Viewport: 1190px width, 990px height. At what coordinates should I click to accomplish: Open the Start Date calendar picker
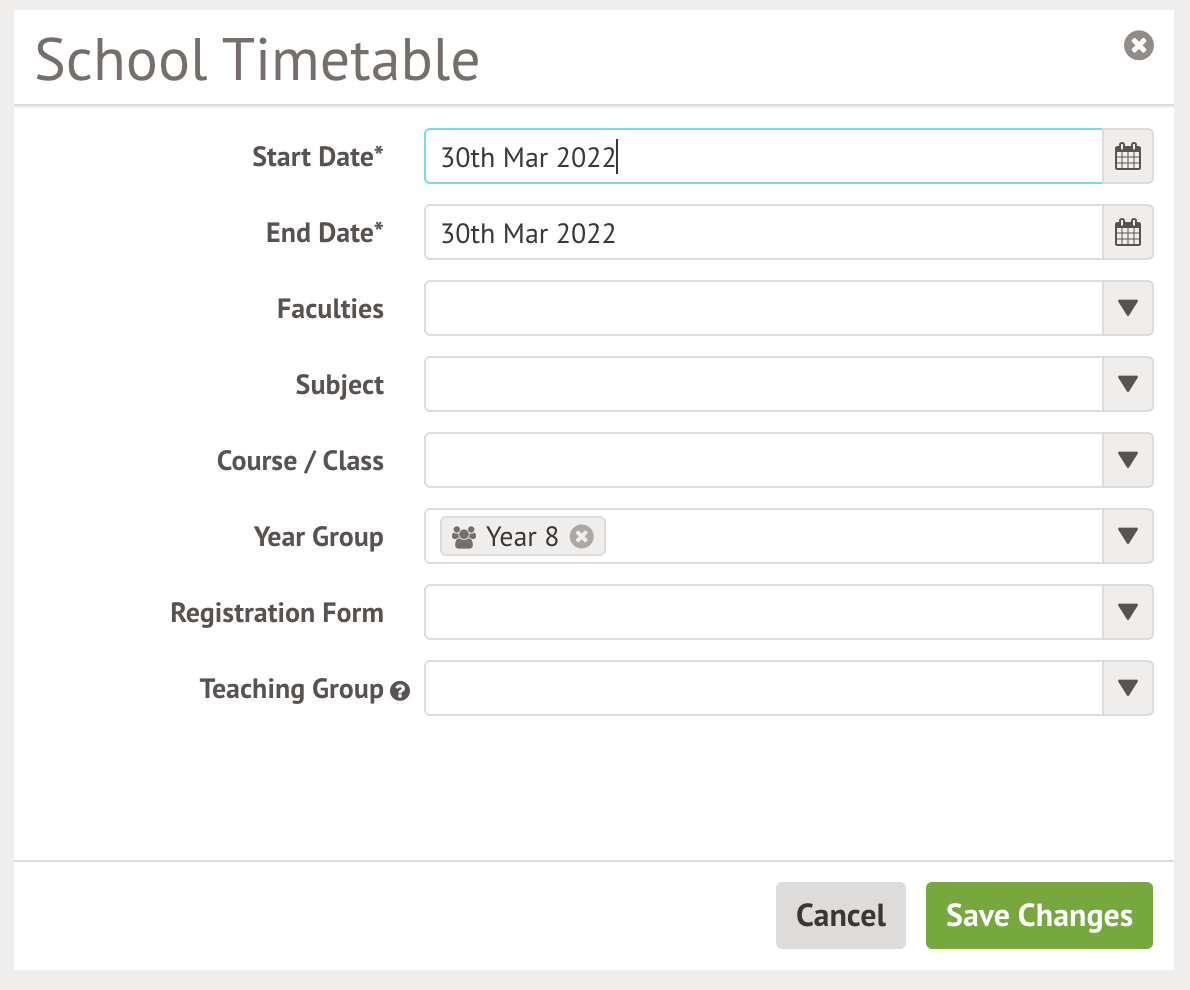coord(1128,157)
